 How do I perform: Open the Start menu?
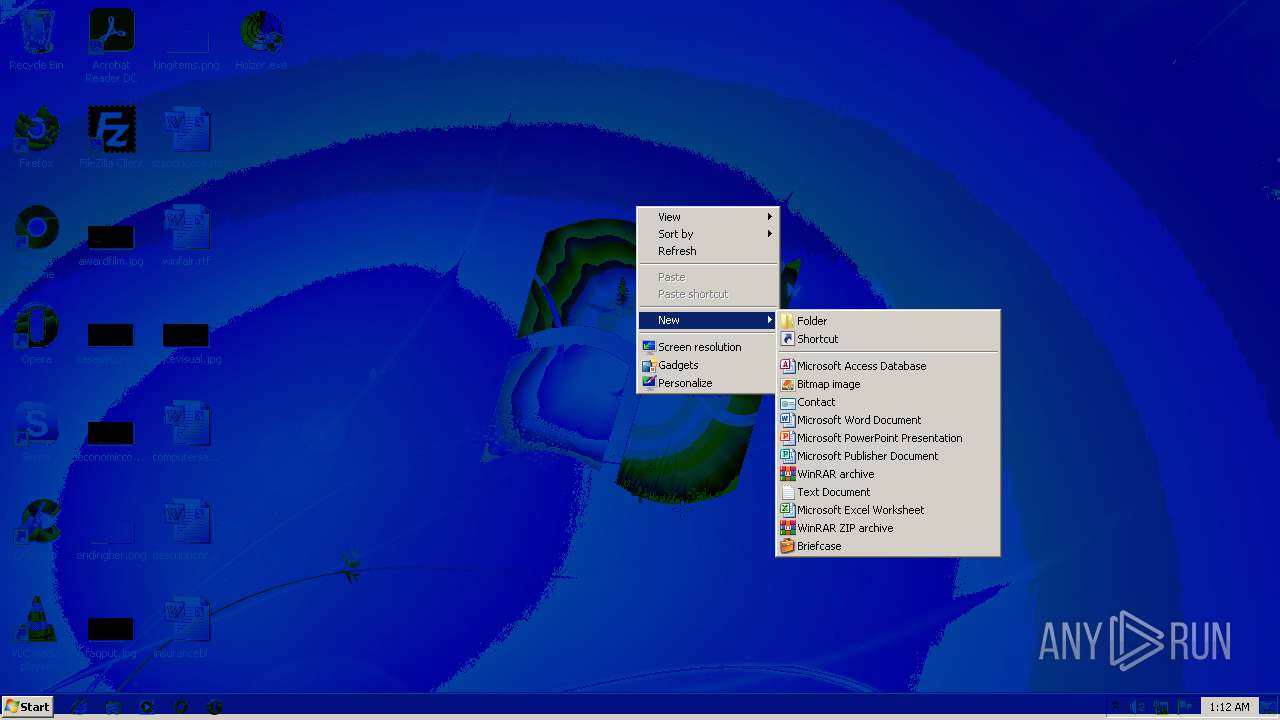click(x=27, y=706)
